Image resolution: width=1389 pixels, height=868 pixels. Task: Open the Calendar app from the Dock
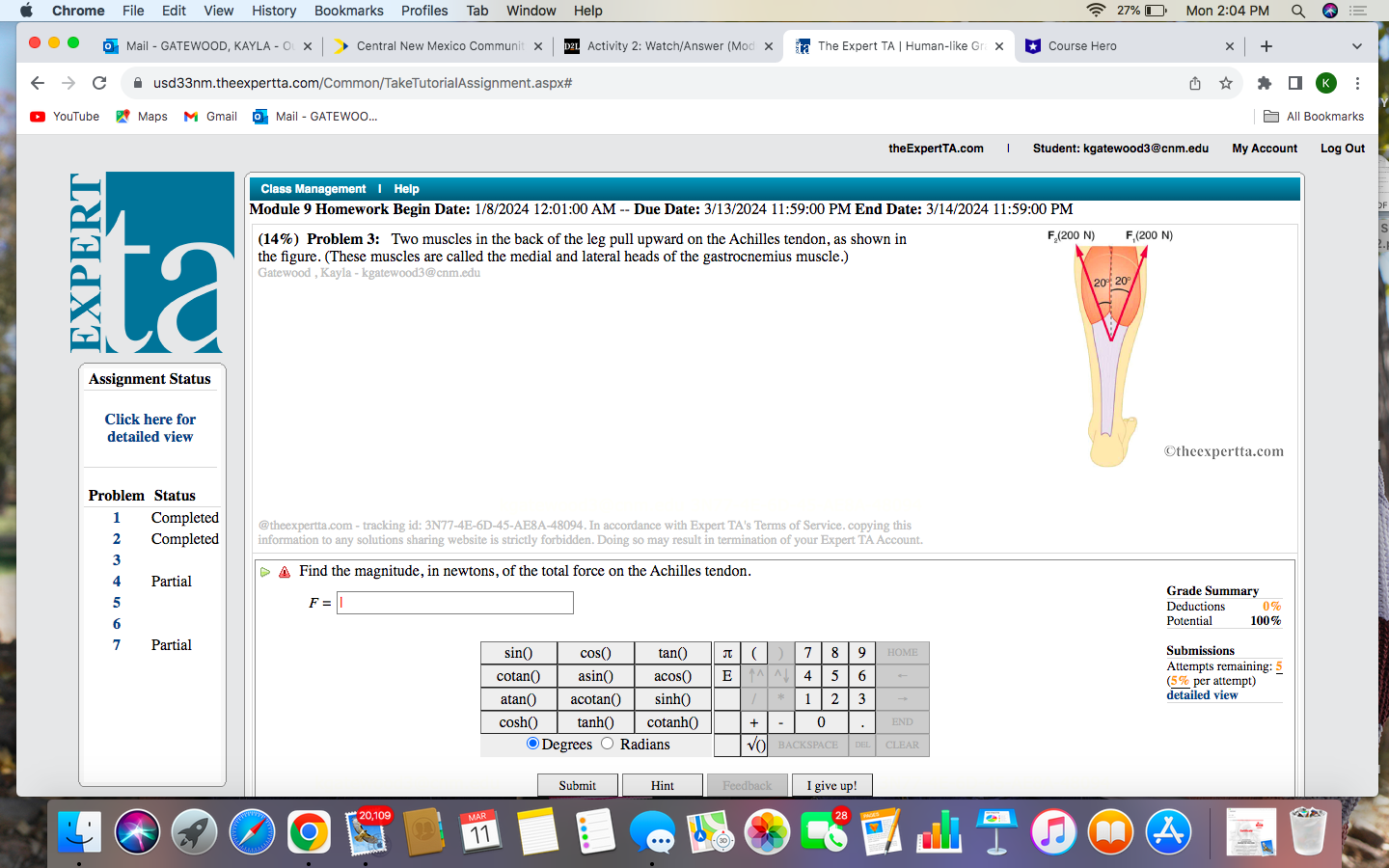tap(480, 830)
